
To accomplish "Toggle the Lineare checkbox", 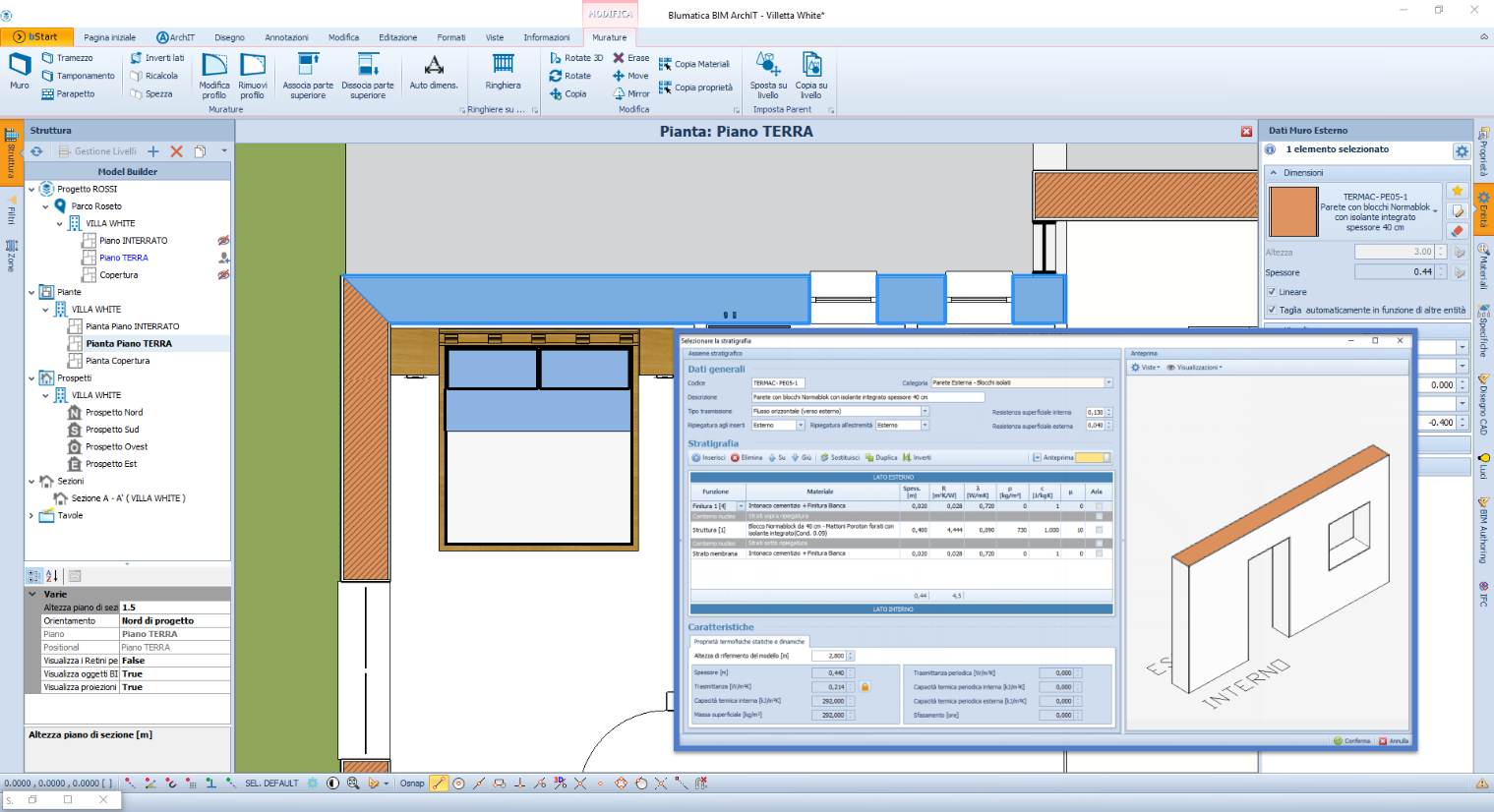I will click(1272, 292).
